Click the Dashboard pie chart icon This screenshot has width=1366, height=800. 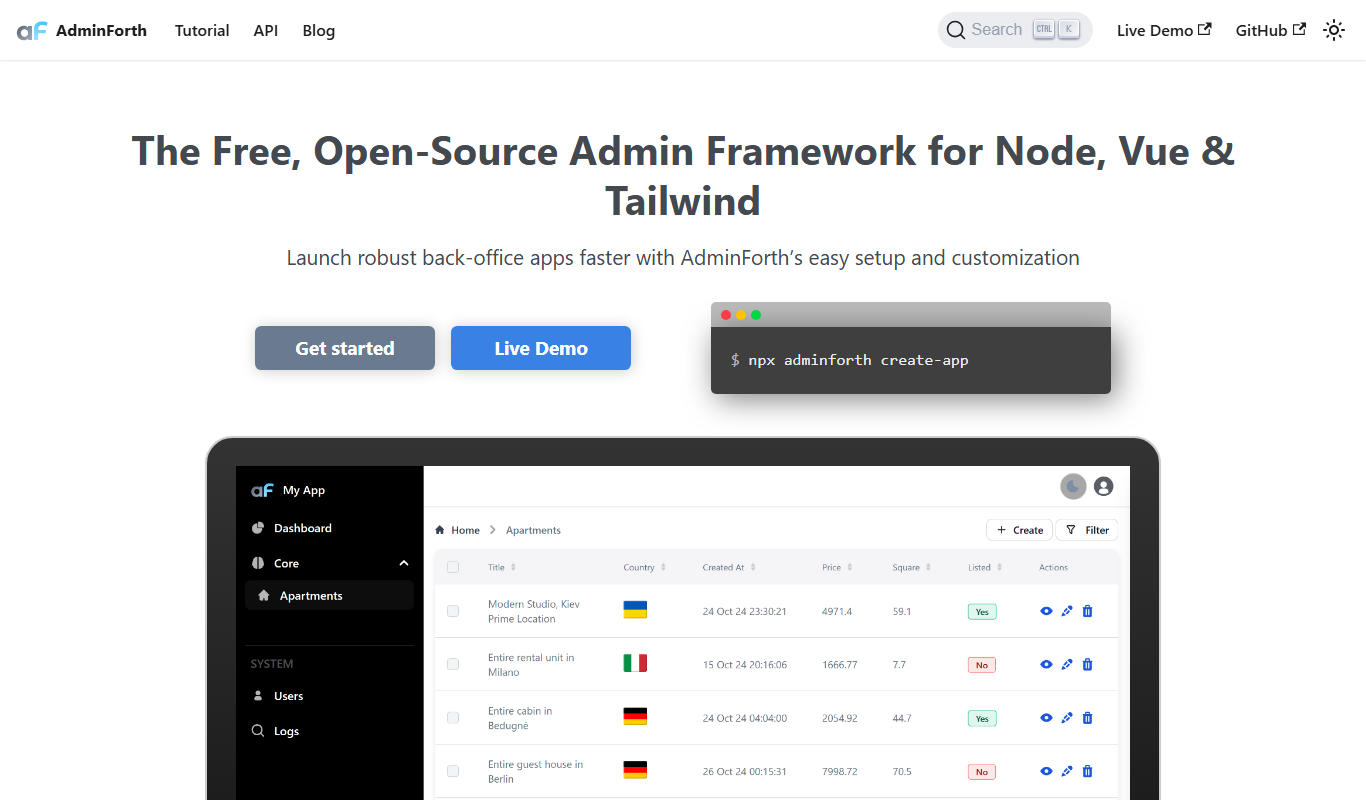click(258, 528)
